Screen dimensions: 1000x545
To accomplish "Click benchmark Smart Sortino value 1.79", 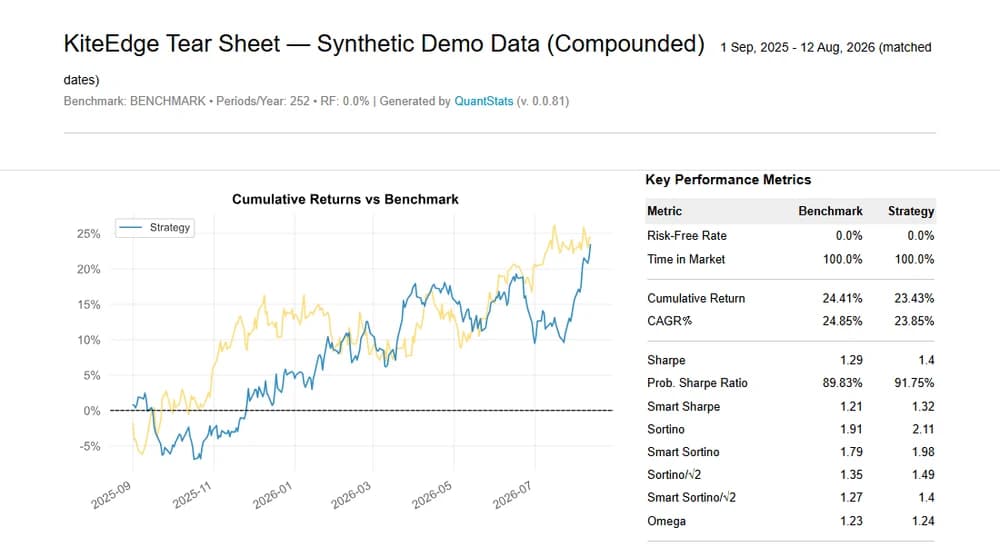I will (x=851, y=451).
